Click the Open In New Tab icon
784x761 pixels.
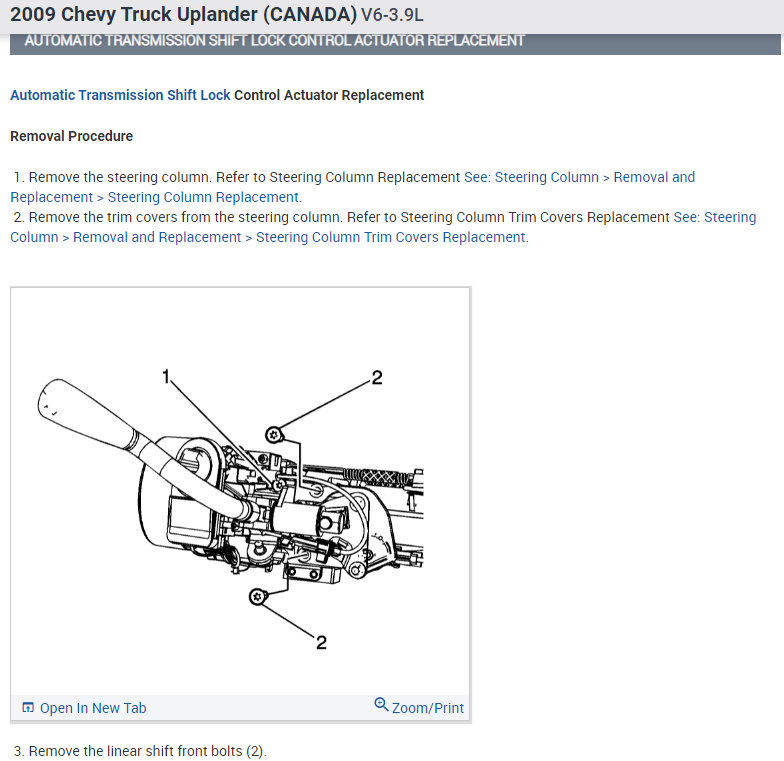pos(28,708)
